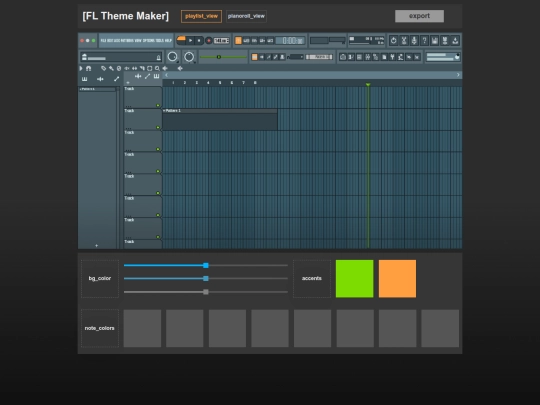Click the bell icon in hint panel
Image resolution: width=540 pixels, height=405 pixels.
(158, 57)
